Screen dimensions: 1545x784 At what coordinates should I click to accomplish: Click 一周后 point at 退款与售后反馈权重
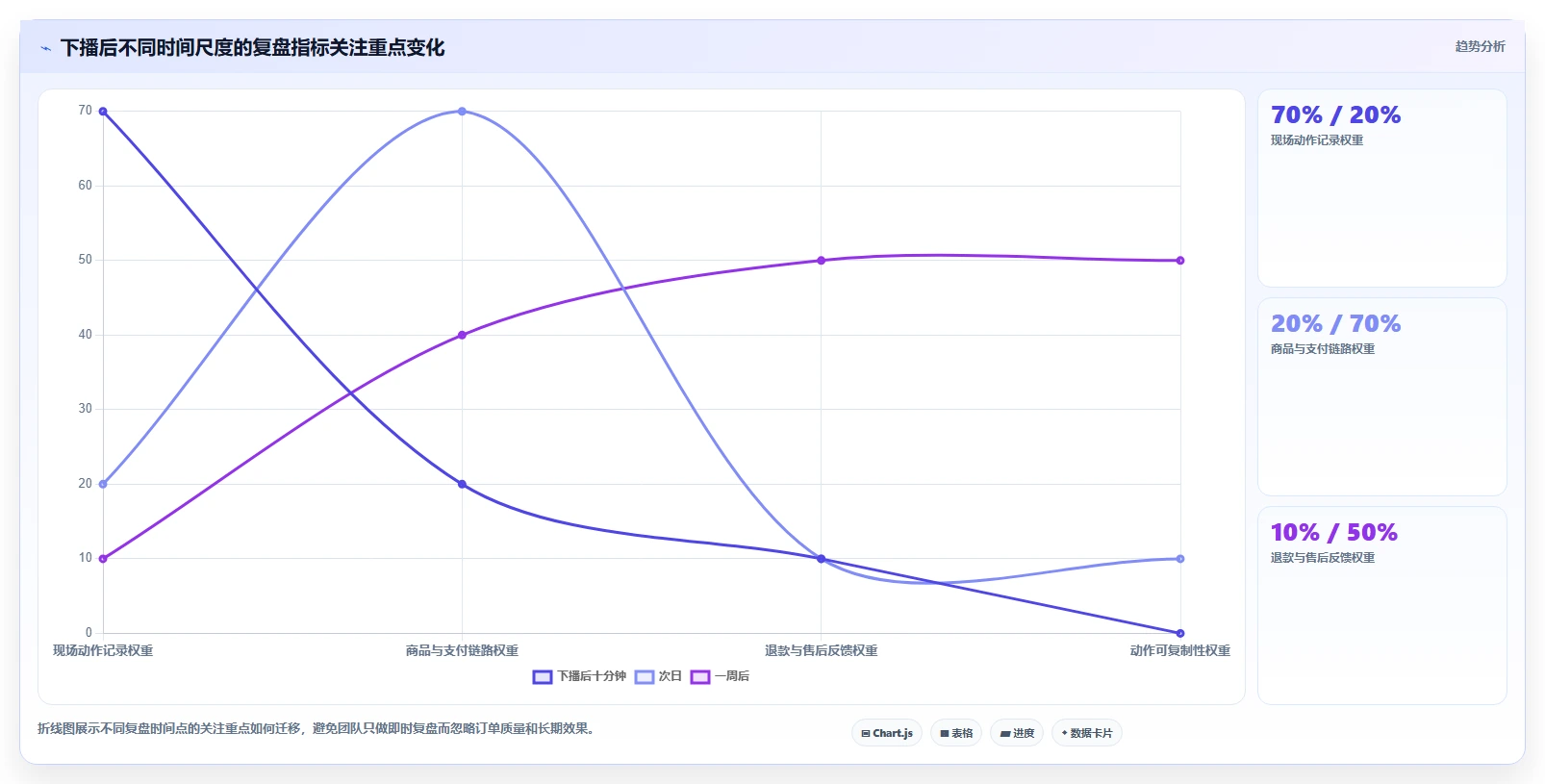point(821,261)
